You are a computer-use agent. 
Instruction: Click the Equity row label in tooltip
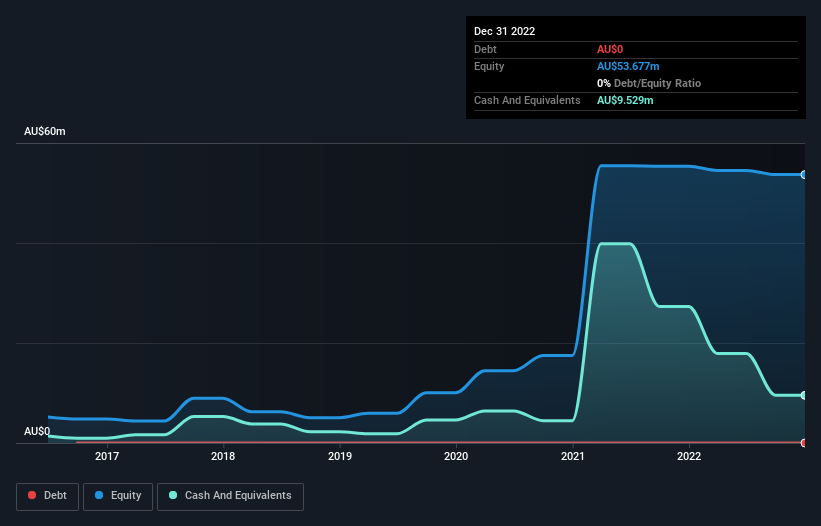tap(489, 66)
